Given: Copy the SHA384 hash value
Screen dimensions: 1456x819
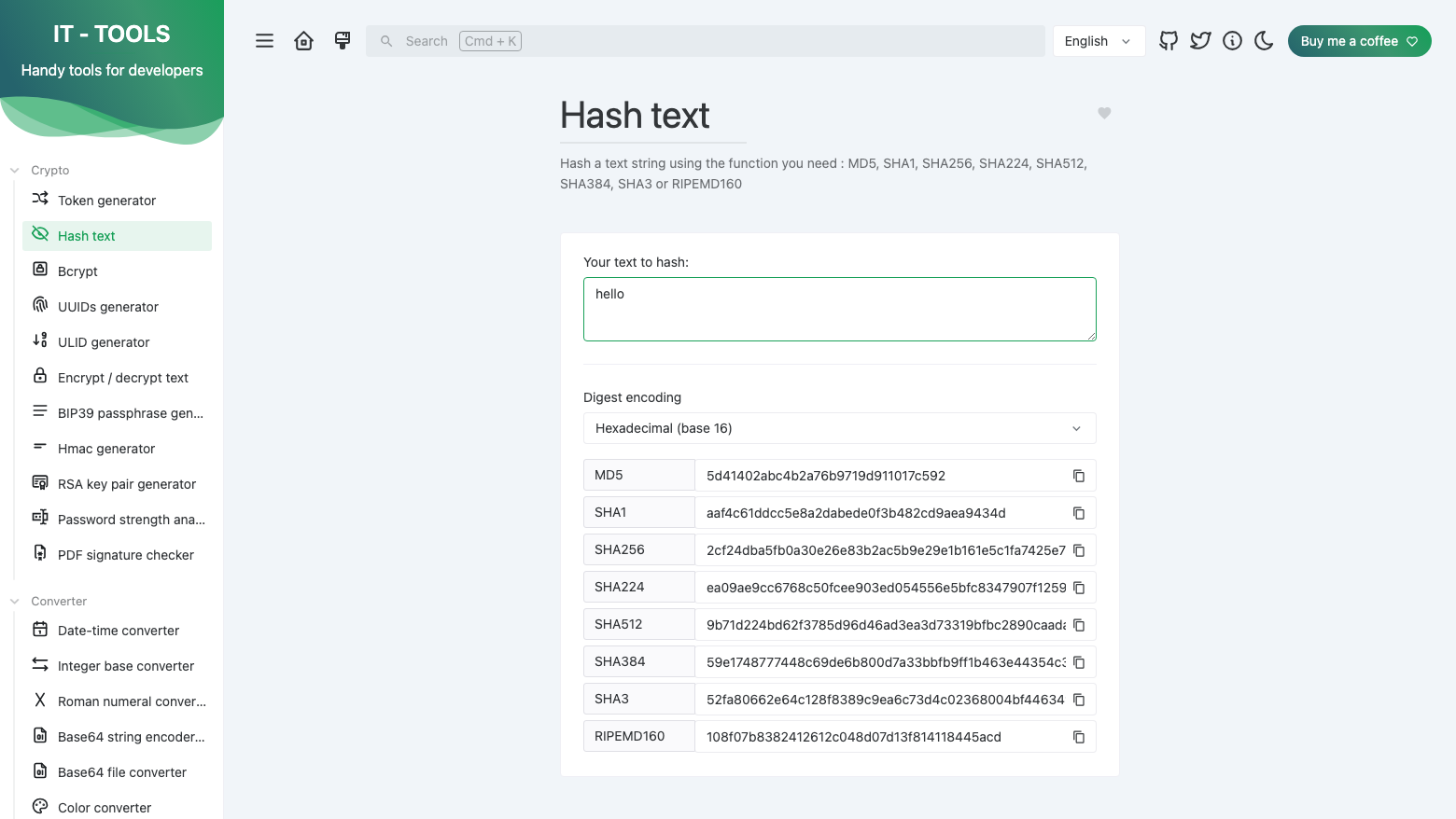Looking at the screenshot, I should pyautogui.click(x=1079, y=662).
